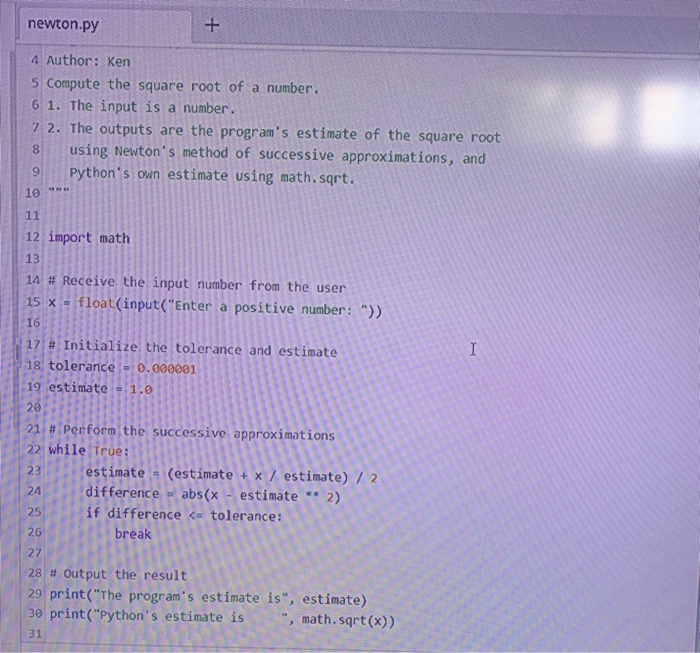Screen dimensions: 700x653
Task: Click the 'if difference <= tolerance:' line
Action: (x=184, y=515)
